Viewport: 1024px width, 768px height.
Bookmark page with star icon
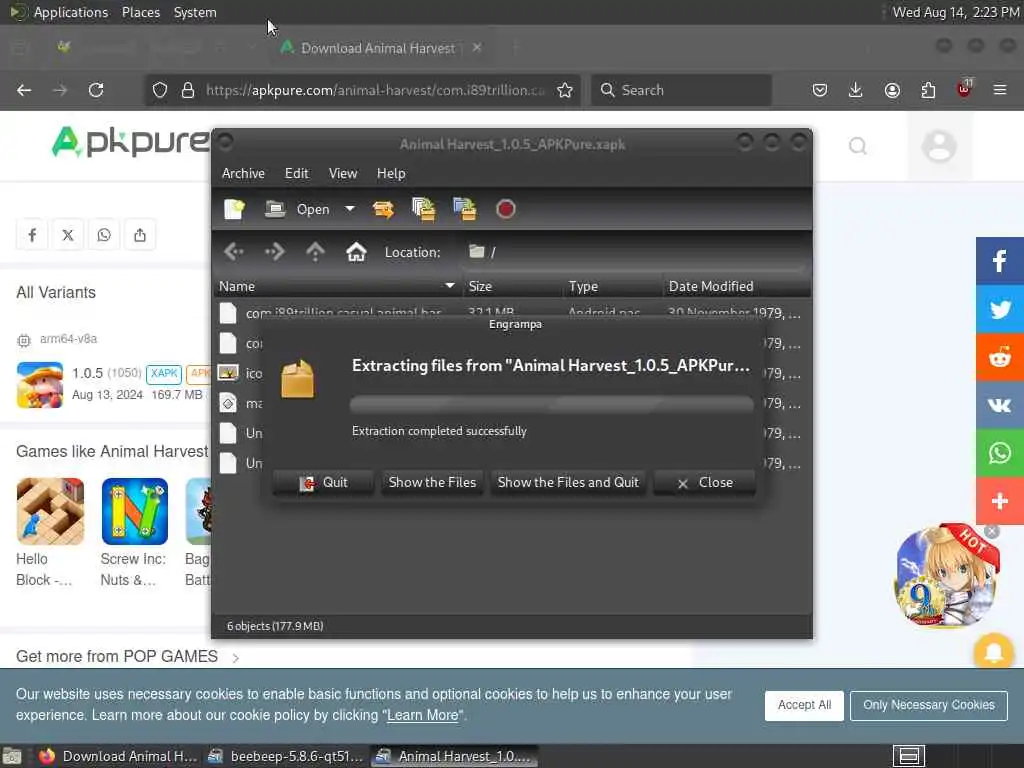pyautogui.click(x=565, y=90)
